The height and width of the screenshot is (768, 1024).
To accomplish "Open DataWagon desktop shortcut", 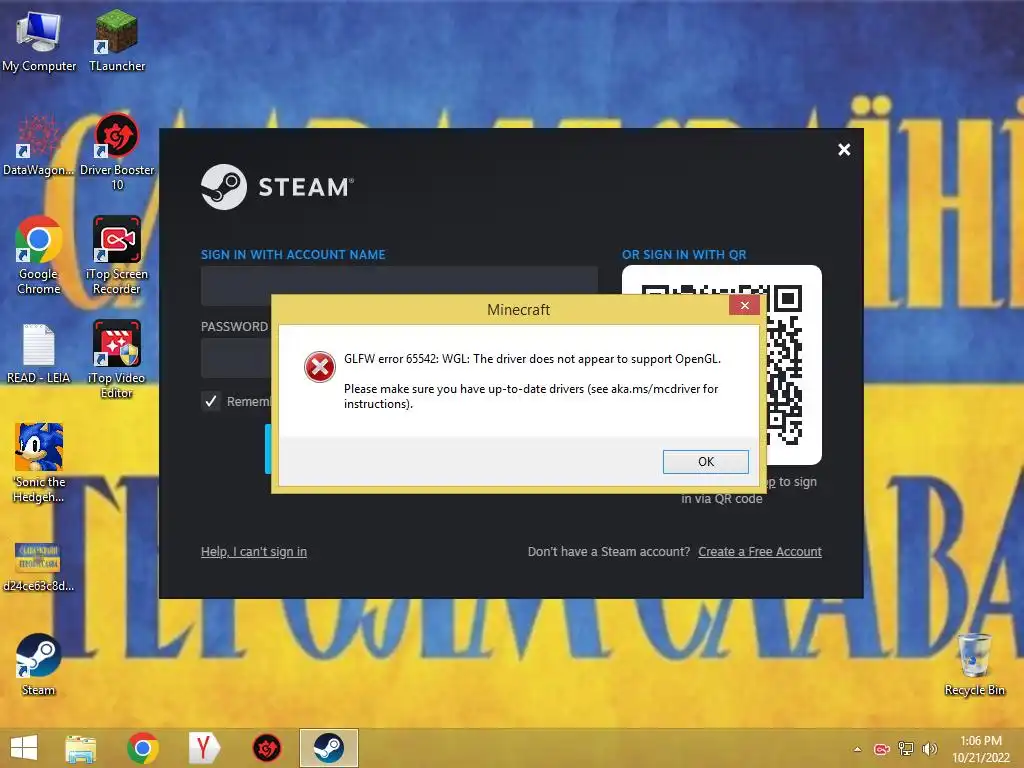I will (x=39, y=145).
